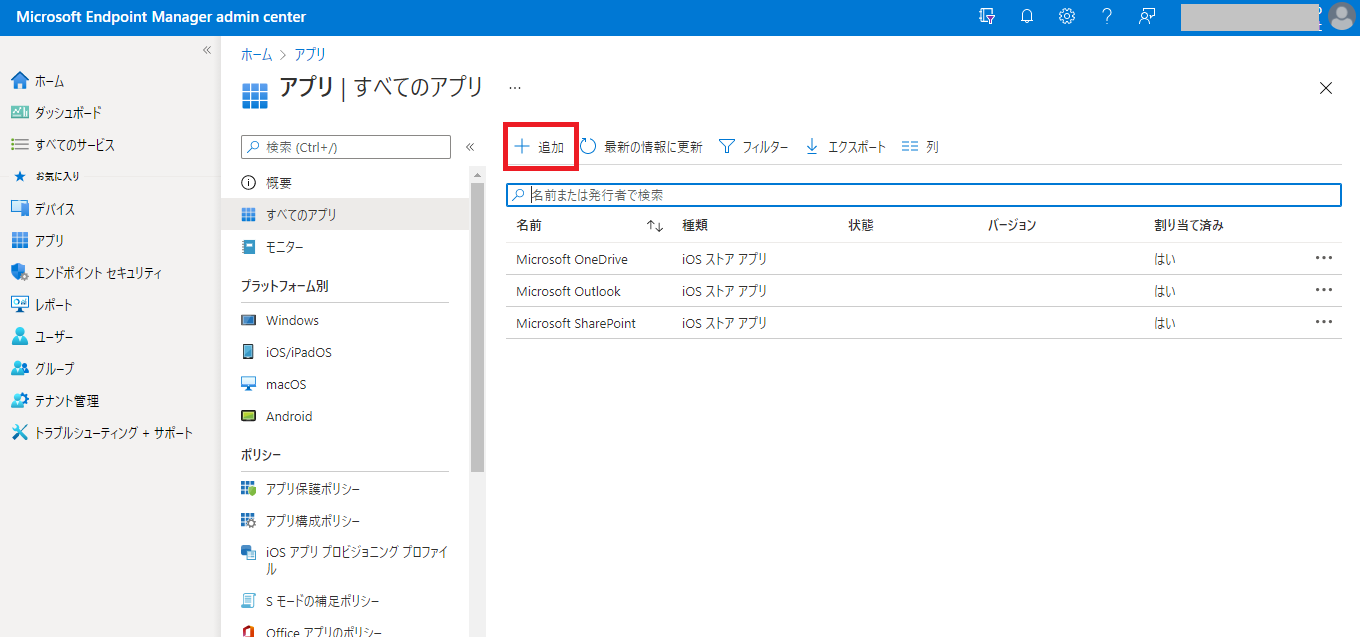Click the blade menu vertical scrollbar

pyautogui.click(x=477, y=325)
